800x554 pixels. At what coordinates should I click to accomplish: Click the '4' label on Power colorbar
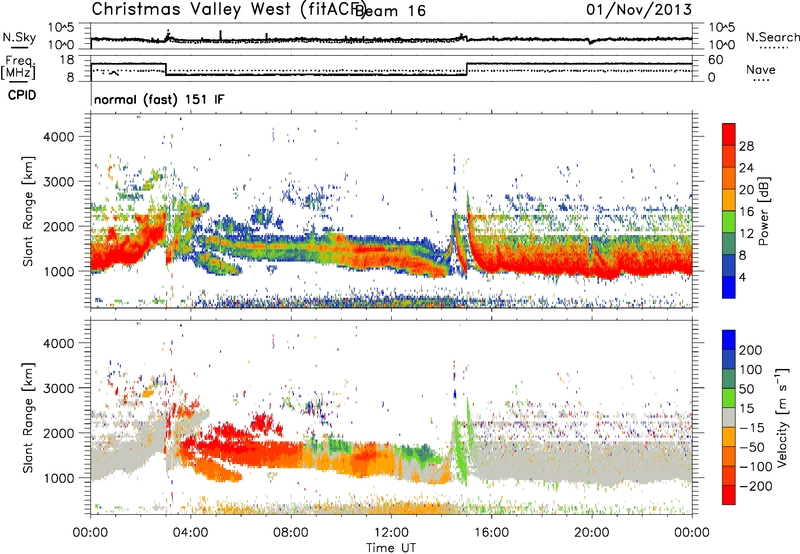[743, 277]
